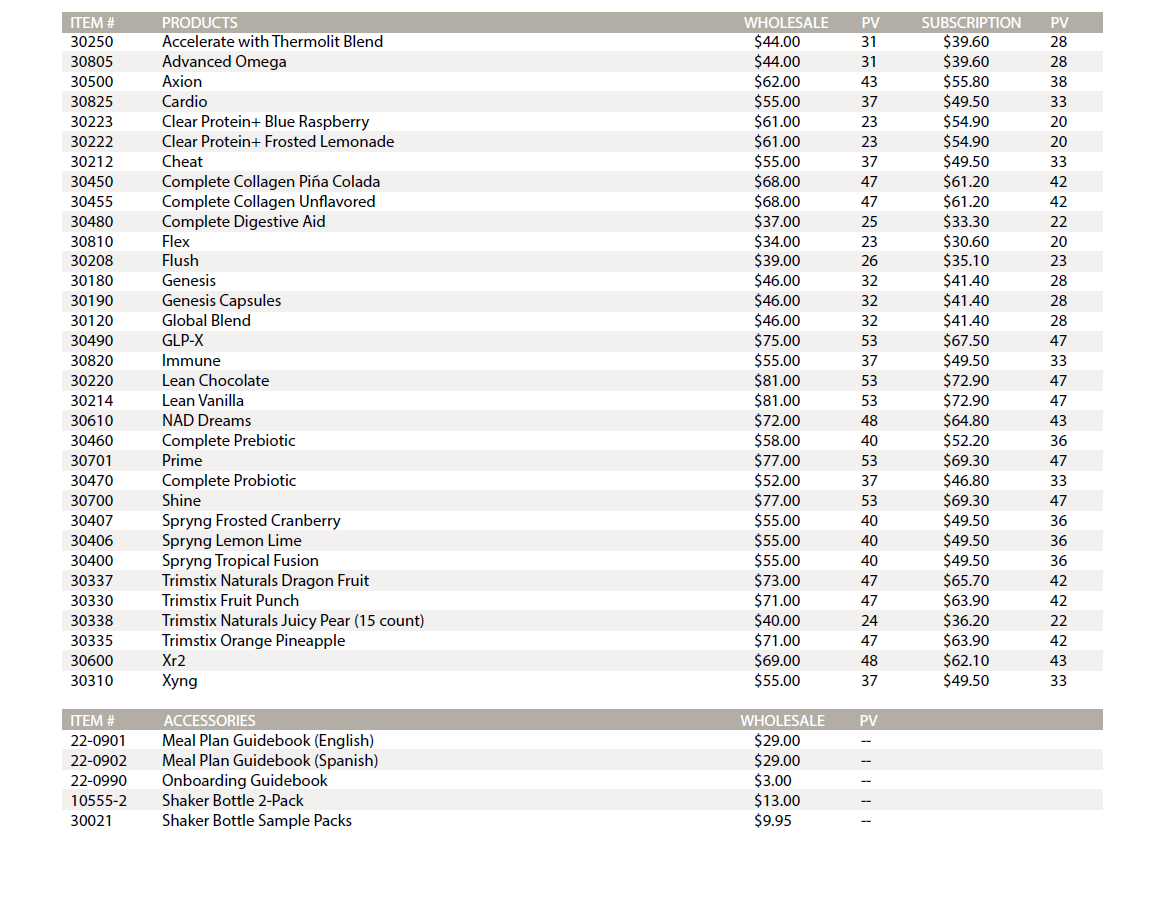Click 'Meal Plan Guidebook (Spanish)'

click(x=270, y=761)
